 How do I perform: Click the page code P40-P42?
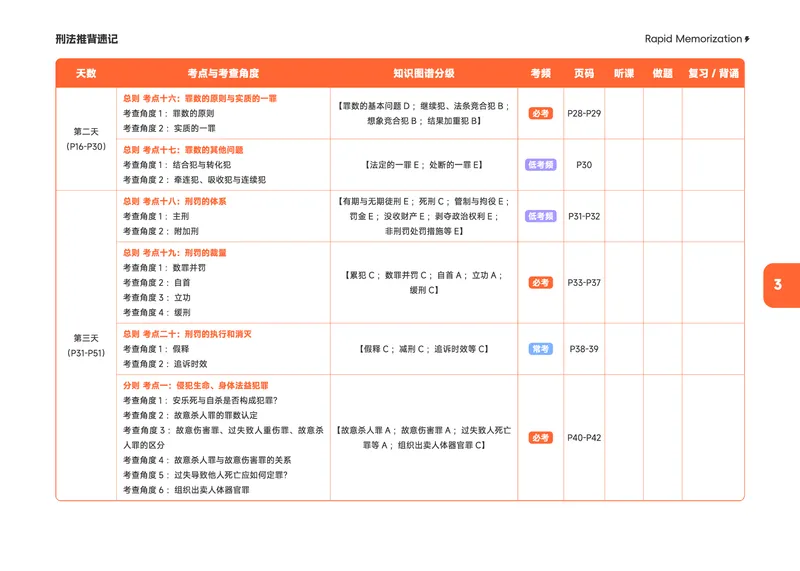pos(584,438)
